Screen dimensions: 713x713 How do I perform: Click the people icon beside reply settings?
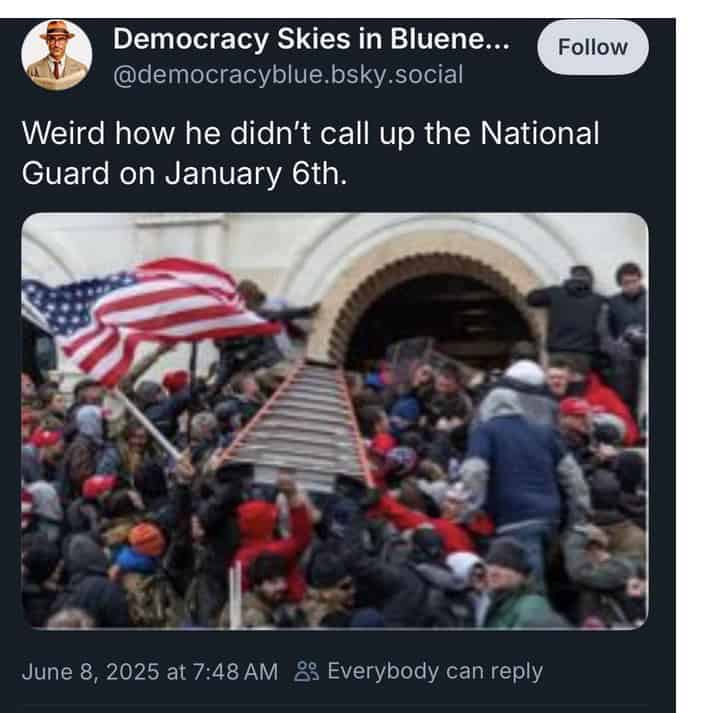[306, 671]
